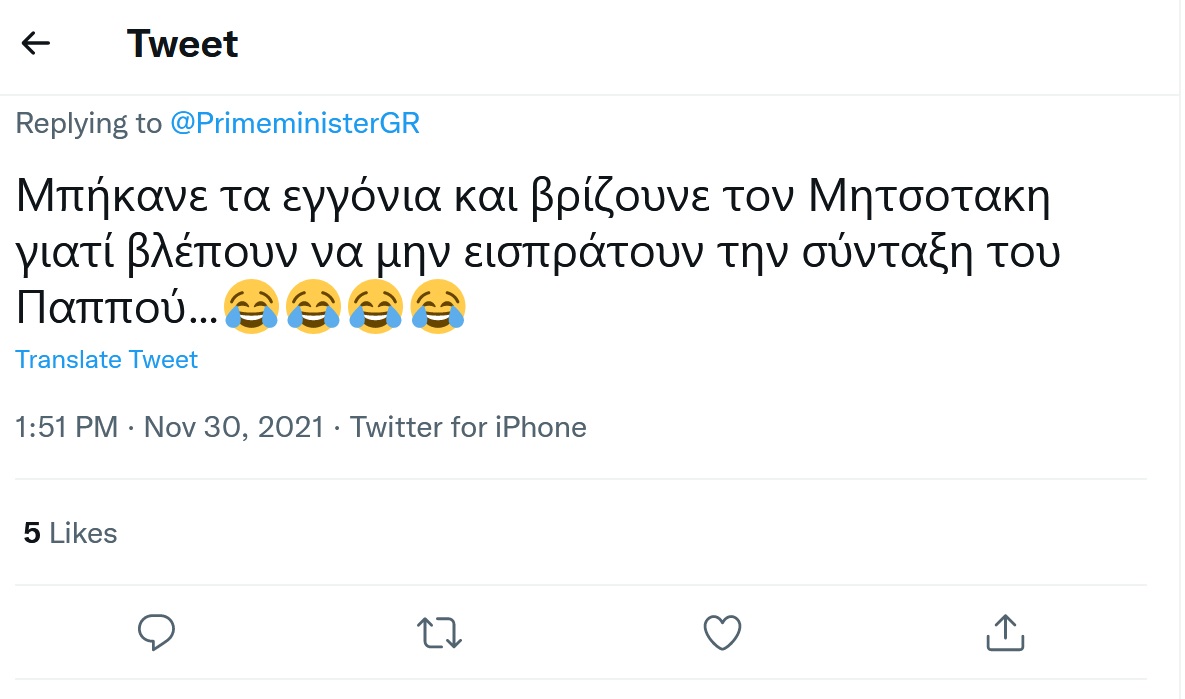Go back using the left arrow

(x=36, y=43)
